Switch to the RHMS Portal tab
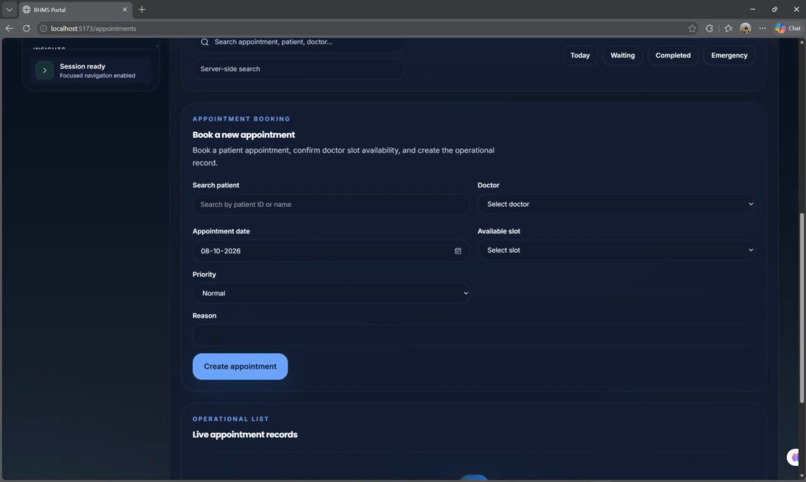806x482 pixels. 75,9
